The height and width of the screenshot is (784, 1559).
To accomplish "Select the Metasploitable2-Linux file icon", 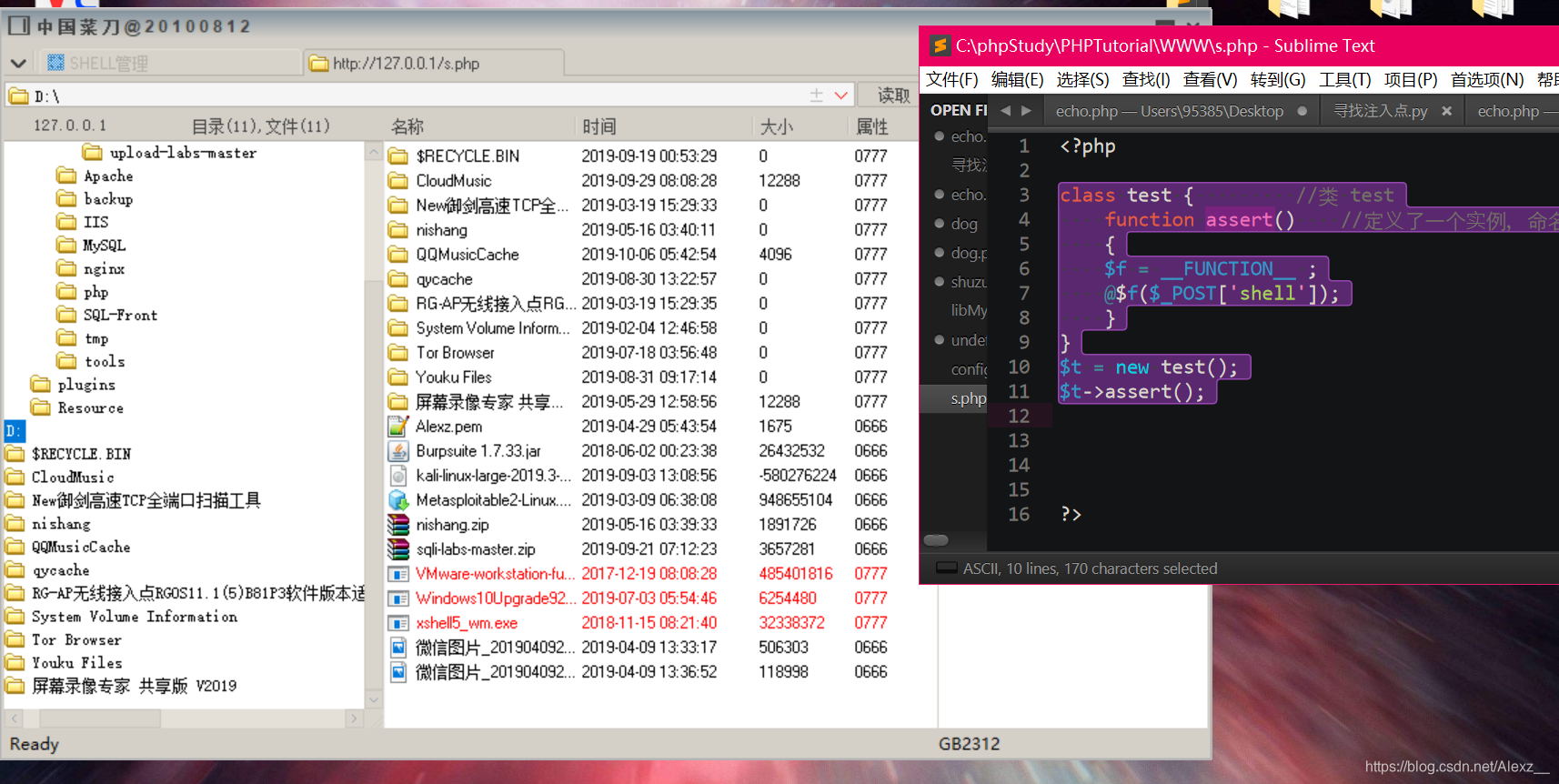I will click(397, 500).
